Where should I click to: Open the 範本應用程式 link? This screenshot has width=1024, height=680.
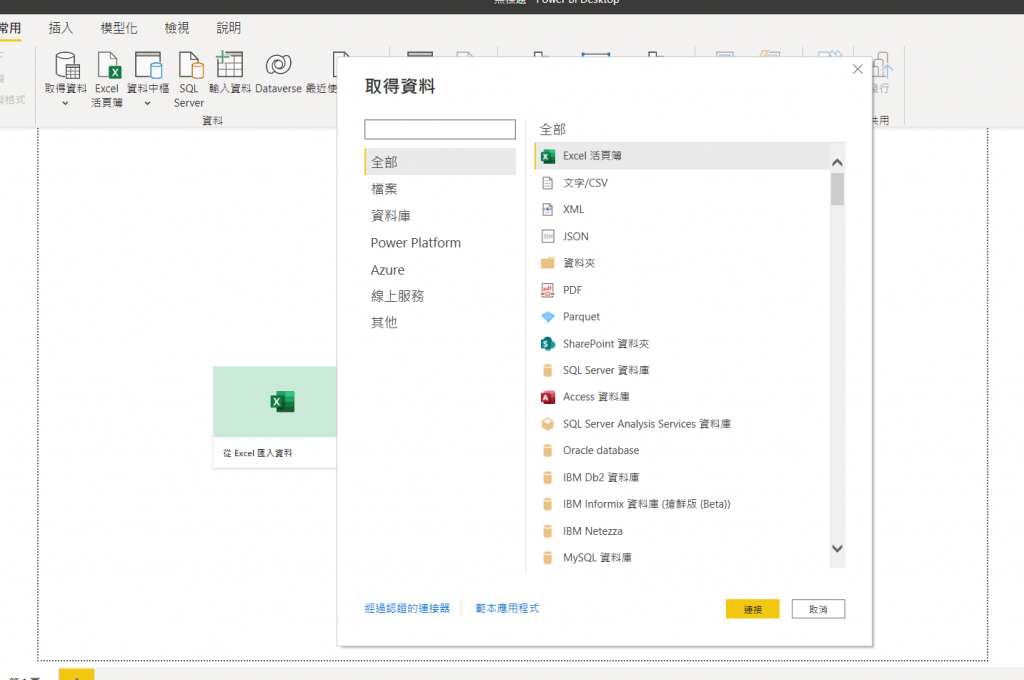507,608
